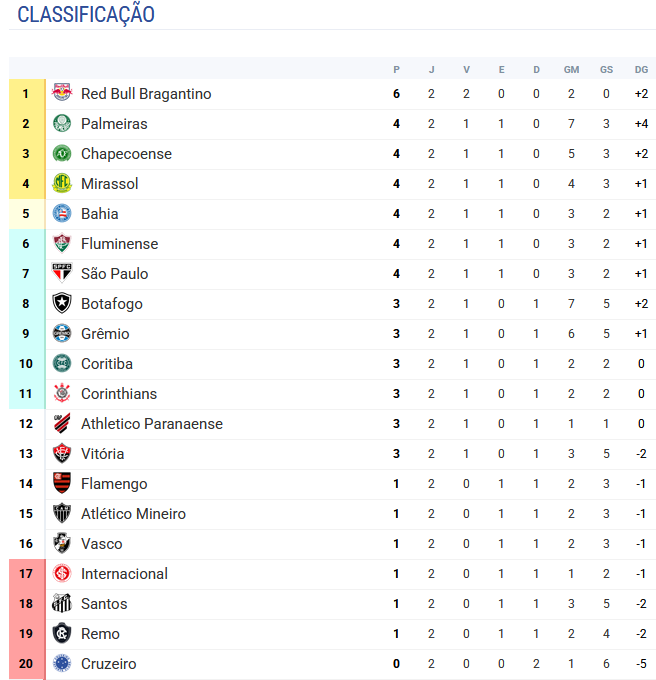Click the P points column header
Image resolution: width=656 pixels, height=680 pixels.
point(396,69)
